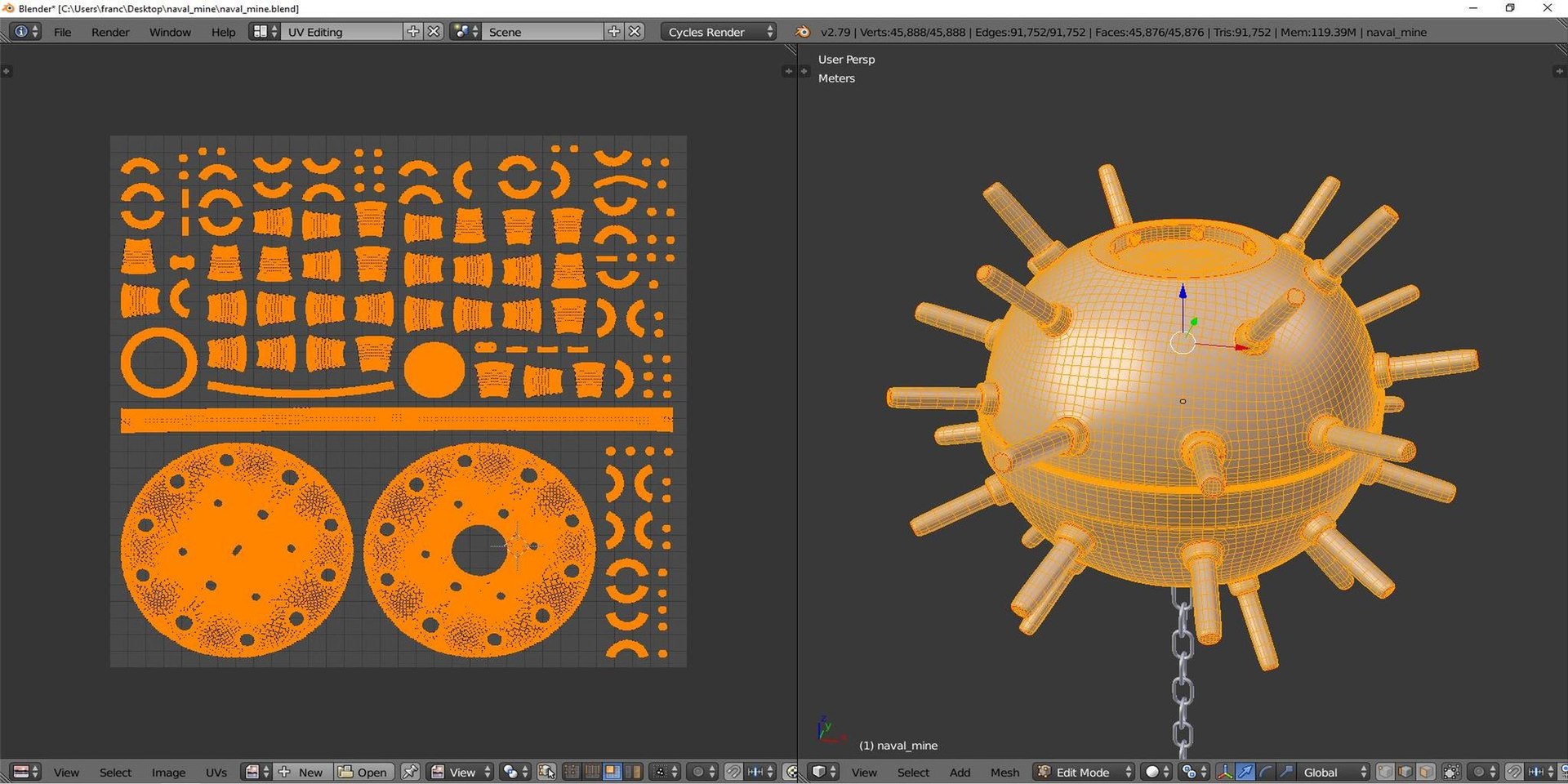Open the Add menu

click(x=960, y=773)
